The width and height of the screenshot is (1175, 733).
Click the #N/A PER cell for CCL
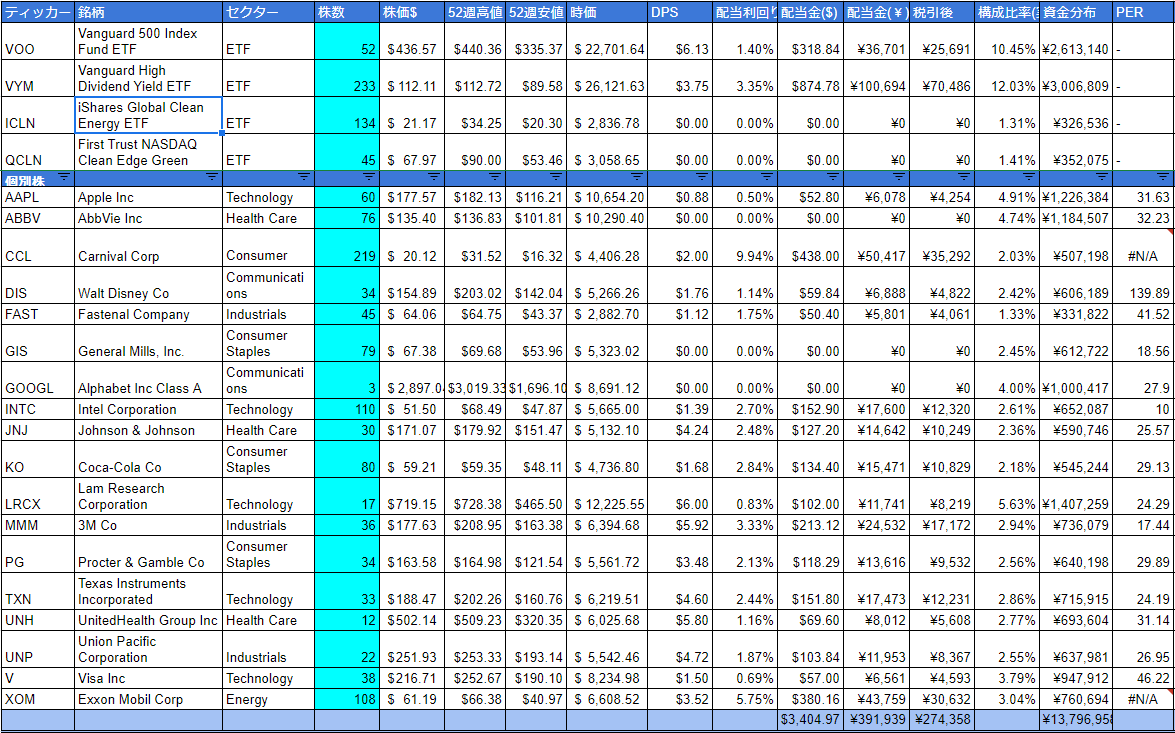pyautogui.click(x=1142, y=256)
